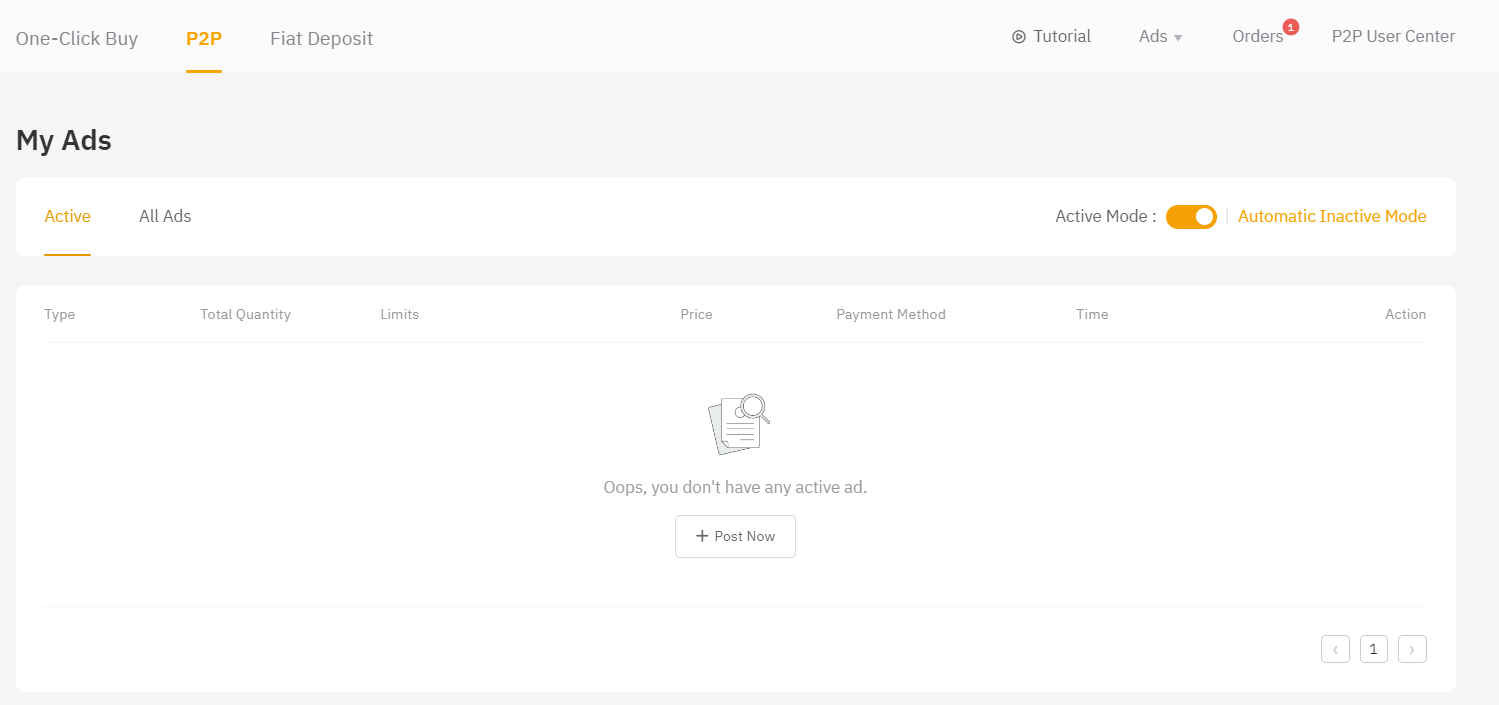Go to the previous page arrow
This screenshot has height=705, width=1499.
(x=1335, y=649)
